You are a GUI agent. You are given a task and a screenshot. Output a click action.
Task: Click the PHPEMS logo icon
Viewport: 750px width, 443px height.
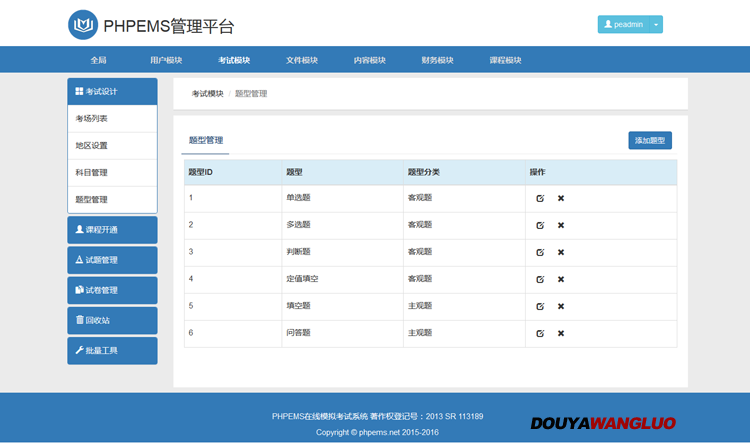pyautogui.click(x=83, y=25)
